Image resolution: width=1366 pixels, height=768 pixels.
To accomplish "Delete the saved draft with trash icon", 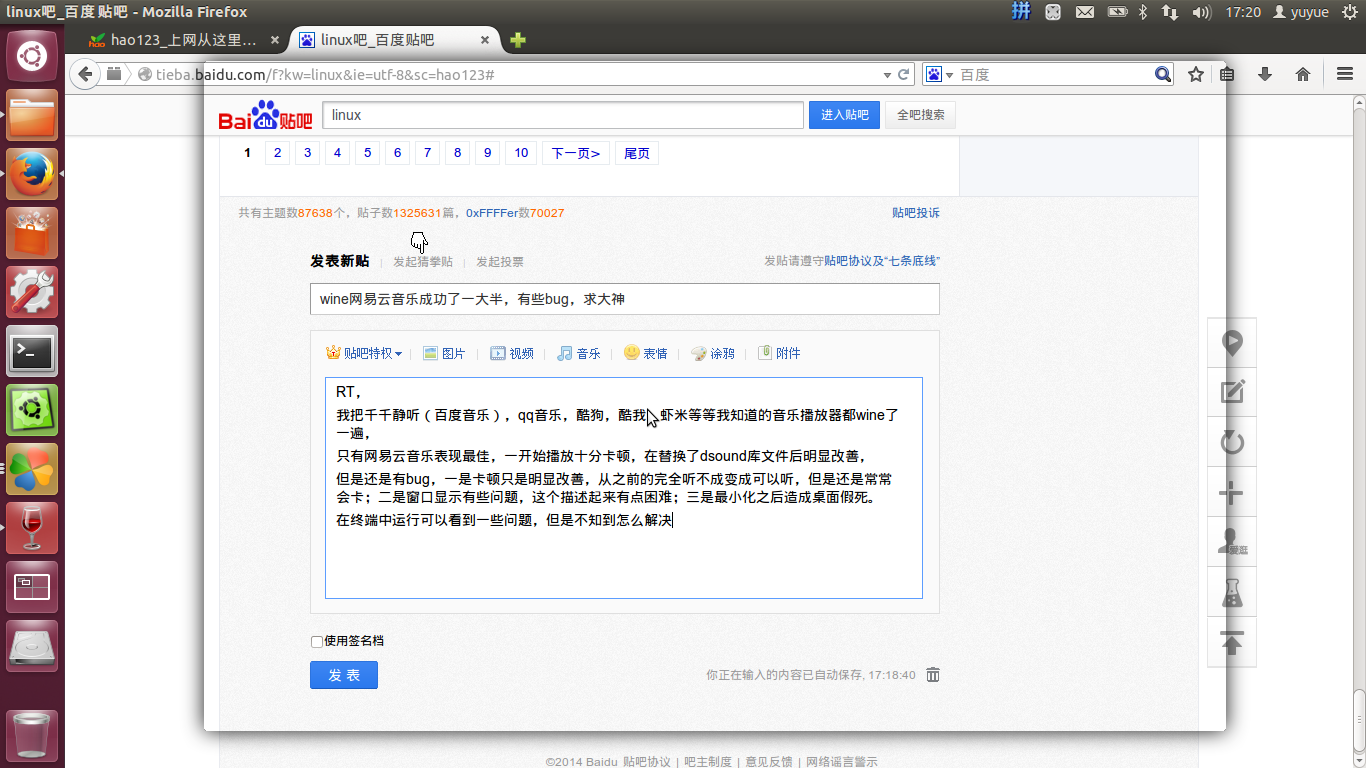I will tap(933, 675).
